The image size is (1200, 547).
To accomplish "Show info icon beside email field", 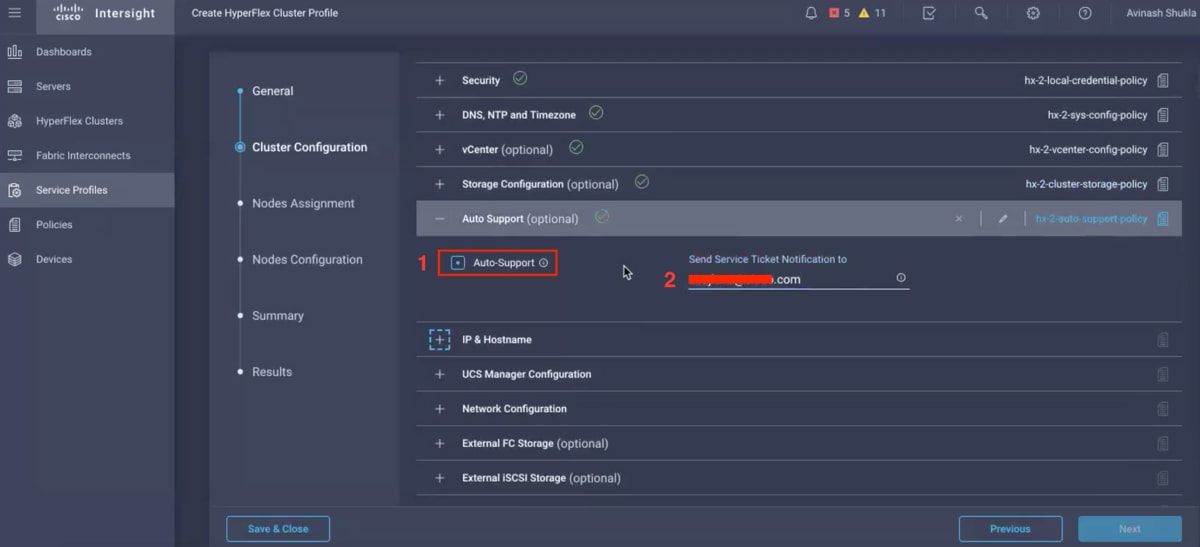I will (901, 278).
